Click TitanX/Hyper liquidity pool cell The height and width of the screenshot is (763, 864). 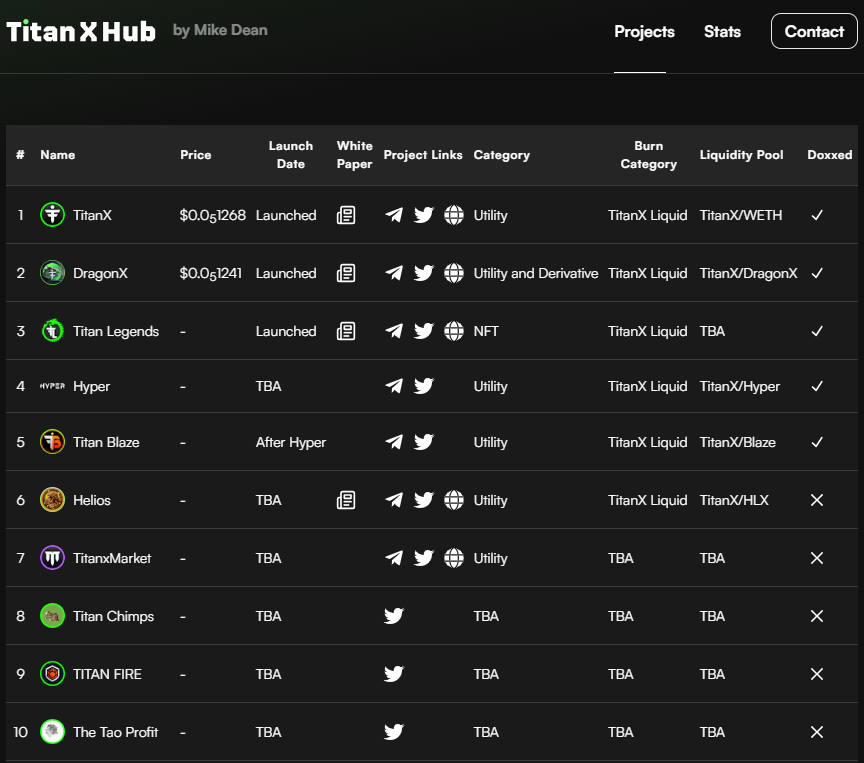[739, 387]
